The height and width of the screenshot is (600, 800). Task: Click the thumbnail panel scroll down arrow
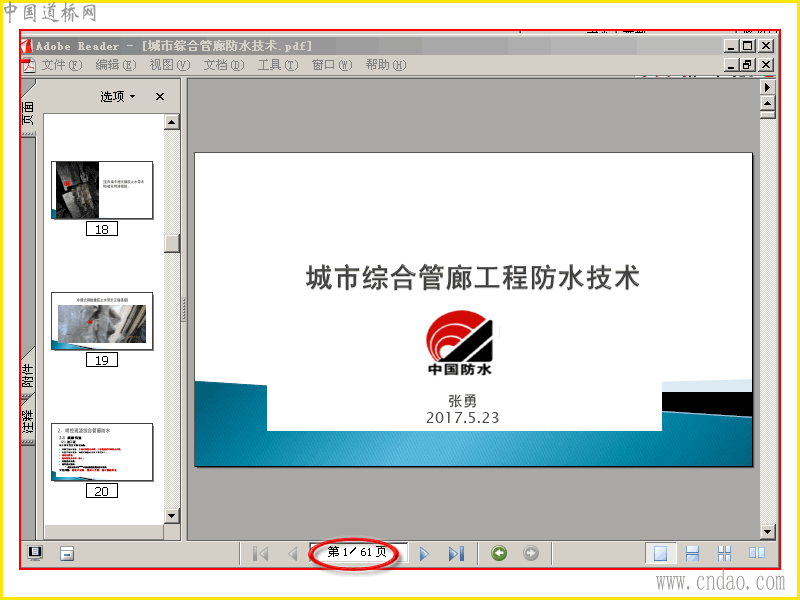point(171,516)
